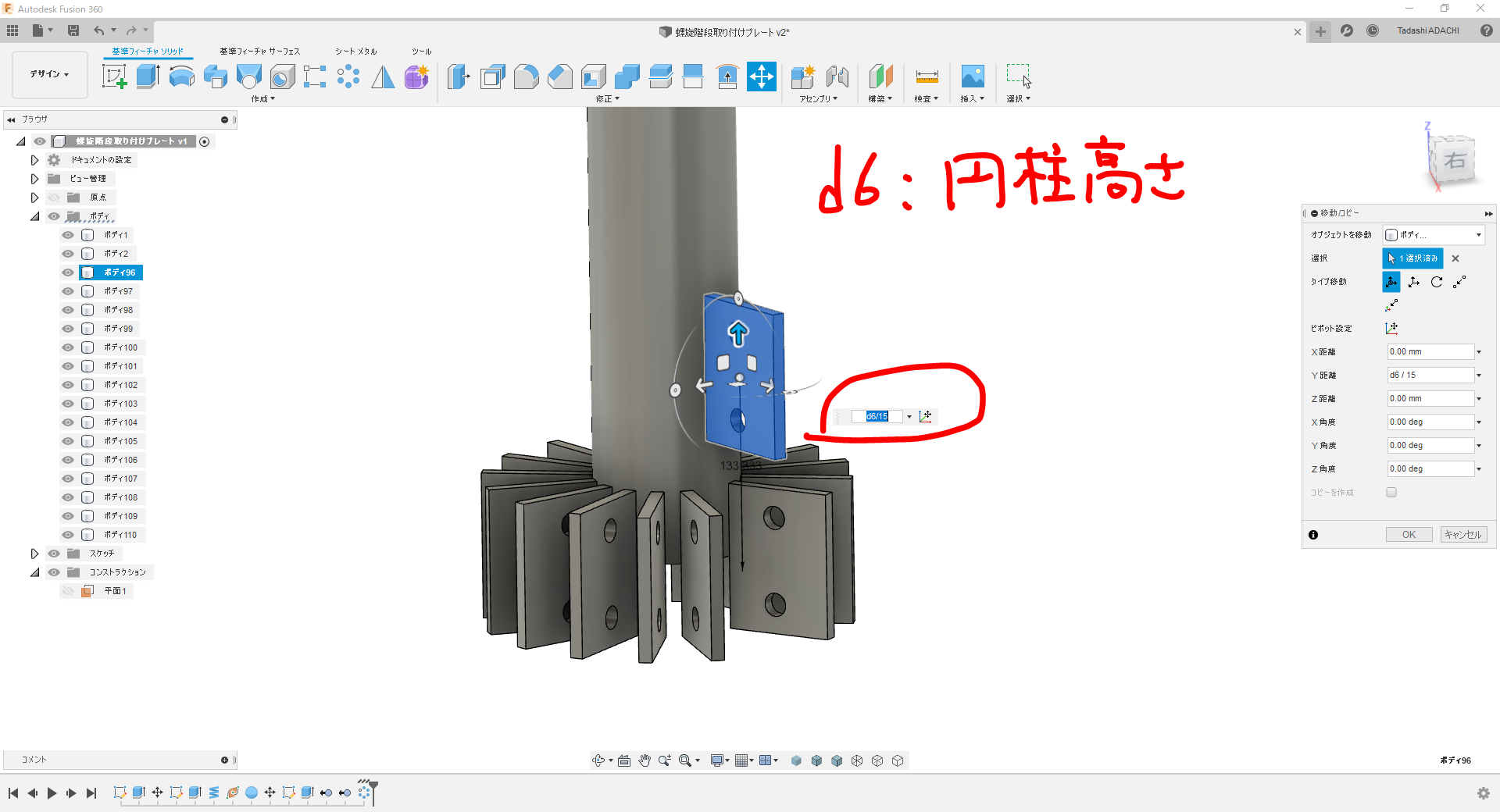Screen dimensions: 1500x812
Task: Hide ボディ1 with its eye icon
Action: [68, 235]
